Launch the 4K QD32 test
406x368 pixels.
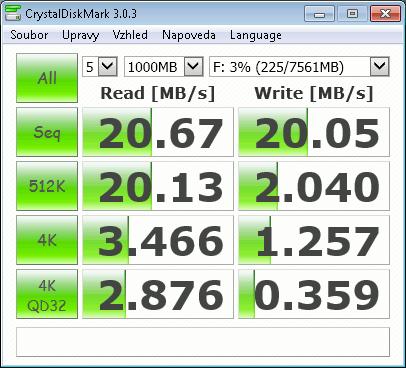coord(47,294)
